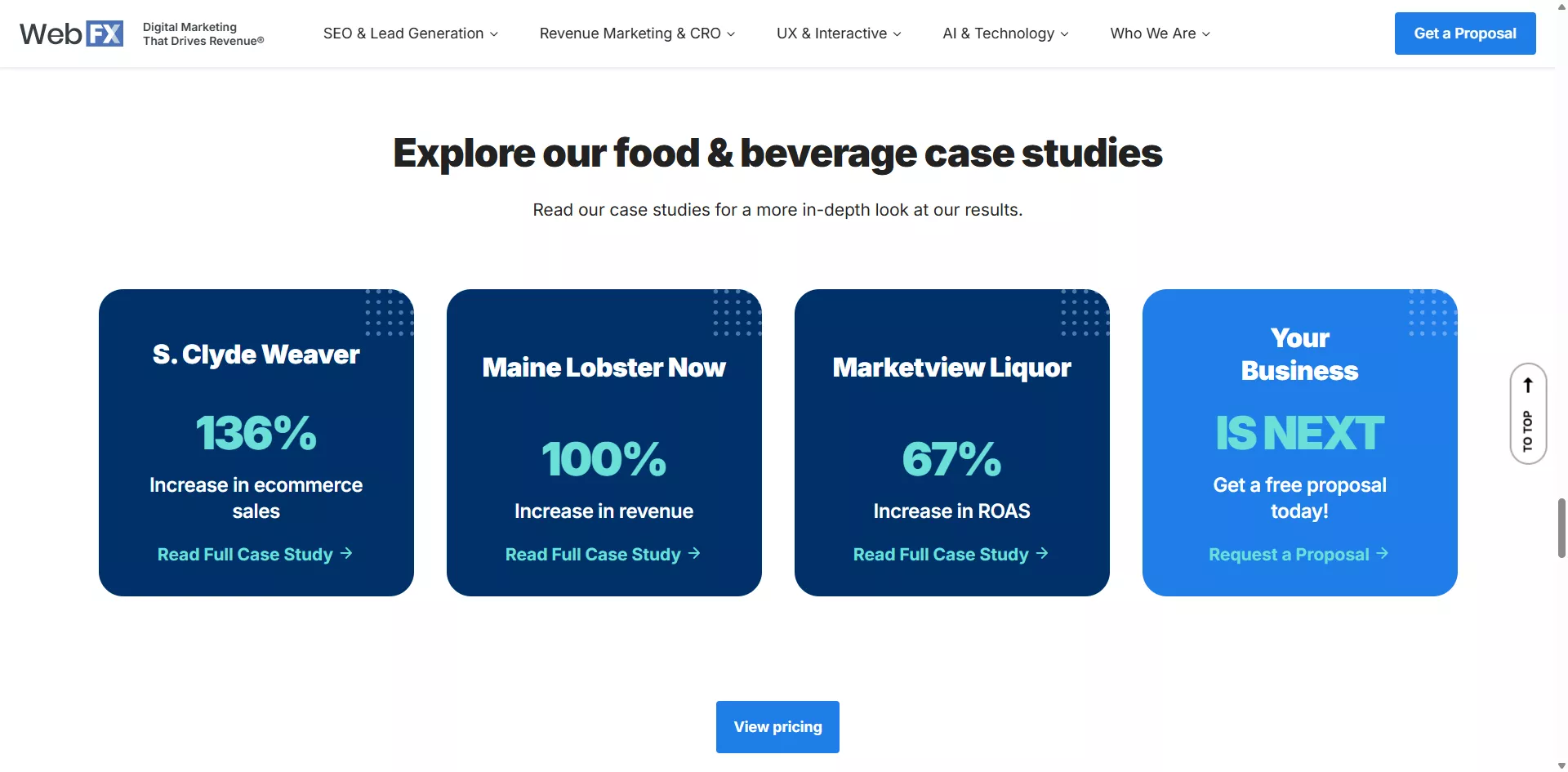The height and width of the screenshot is (772, 1568).
Task: Click the View pricing button
Action: pyautogui.click(x=777, y=726)
